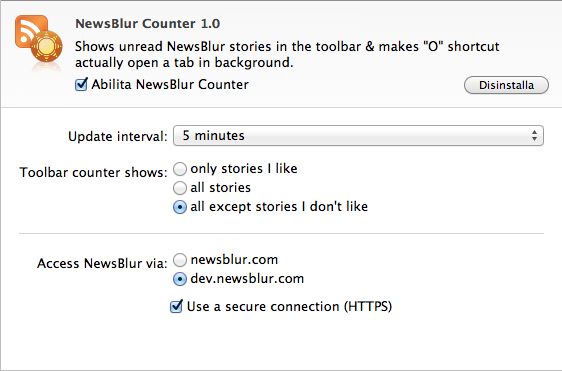Select the newsblur.com access option

tap(180, 260)
